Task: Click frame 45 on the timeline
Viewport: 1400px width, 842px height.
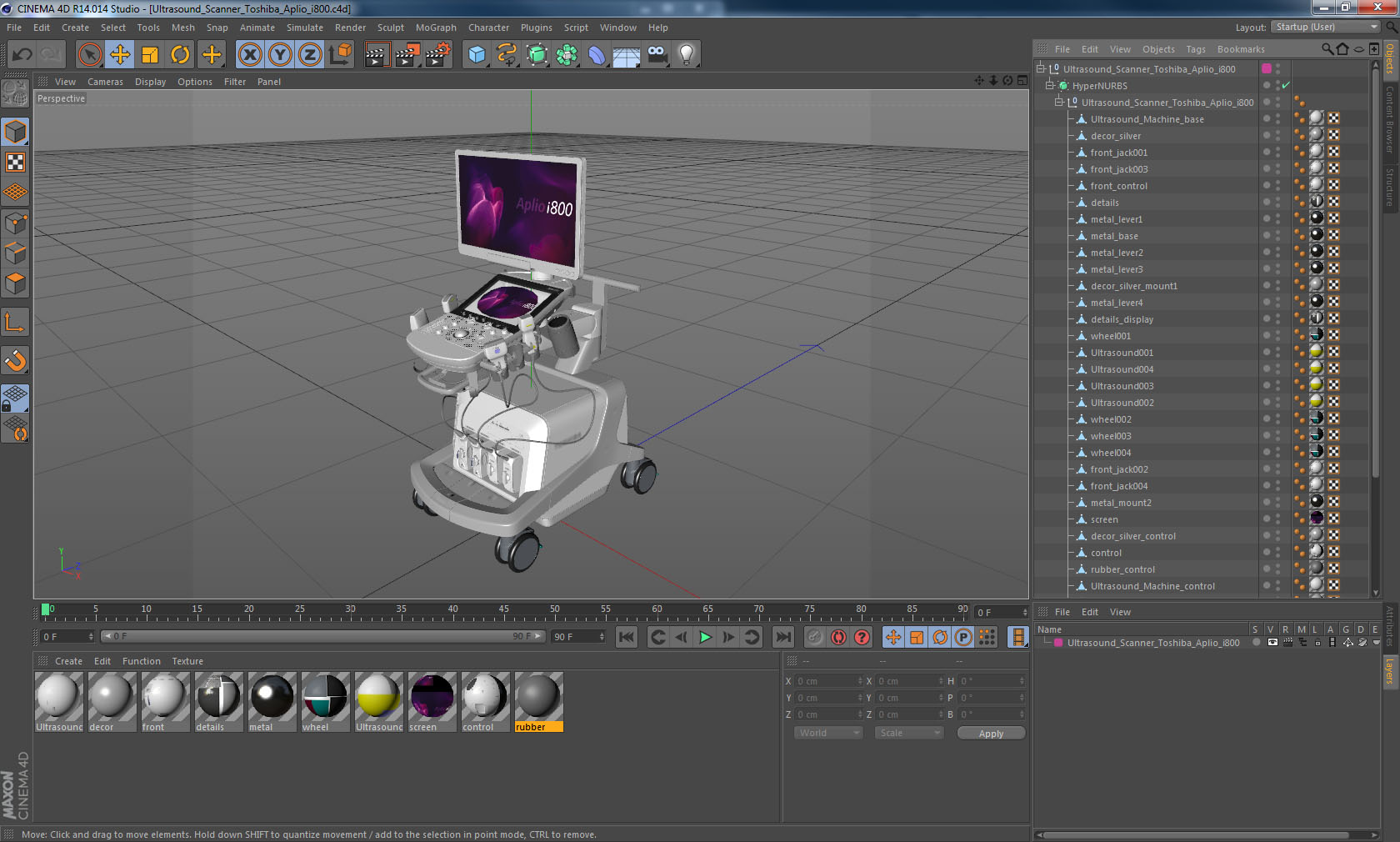Action: [x=503, y=611]
